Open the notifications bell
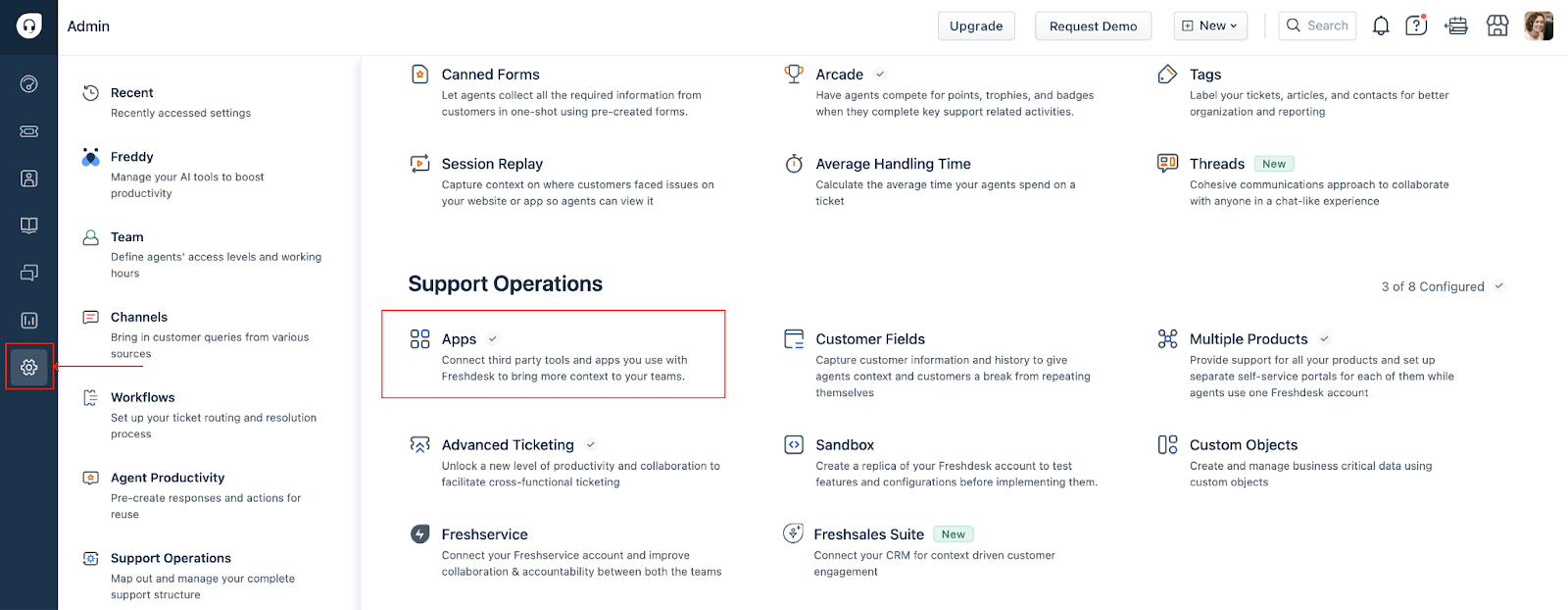This screenshot has height=610, width=1568. click(1381, 26)
